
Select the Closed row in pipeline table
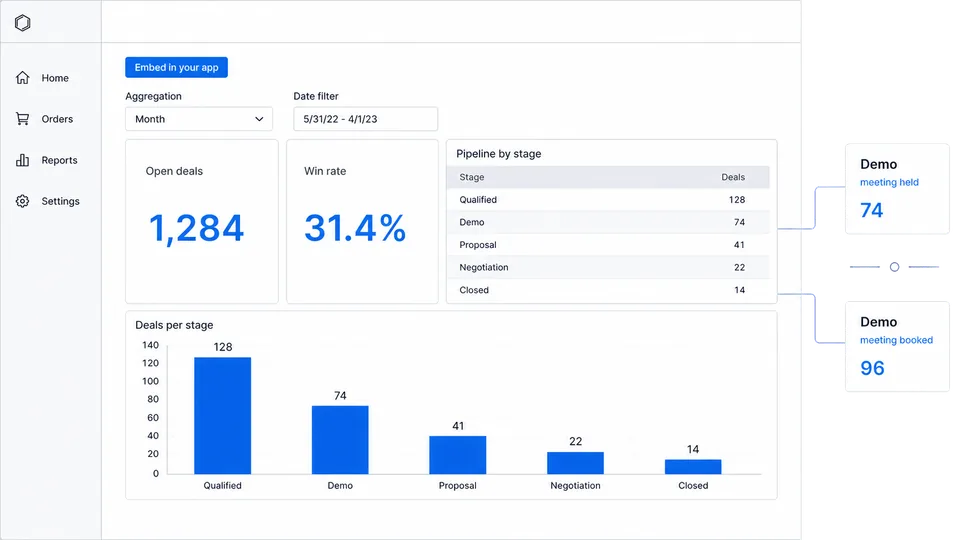[x=608, y=290]
